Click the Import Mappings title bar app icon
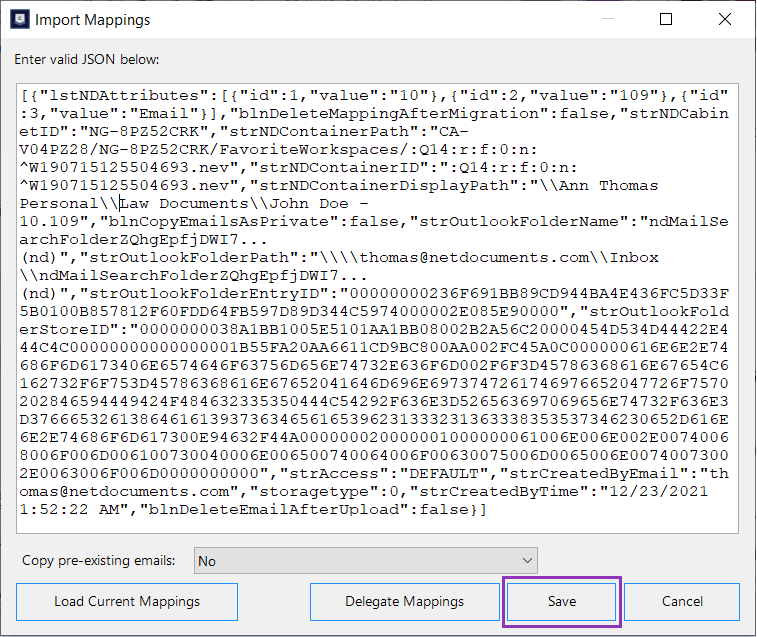This screenshot has height=637, width=757. click(19, 19)
